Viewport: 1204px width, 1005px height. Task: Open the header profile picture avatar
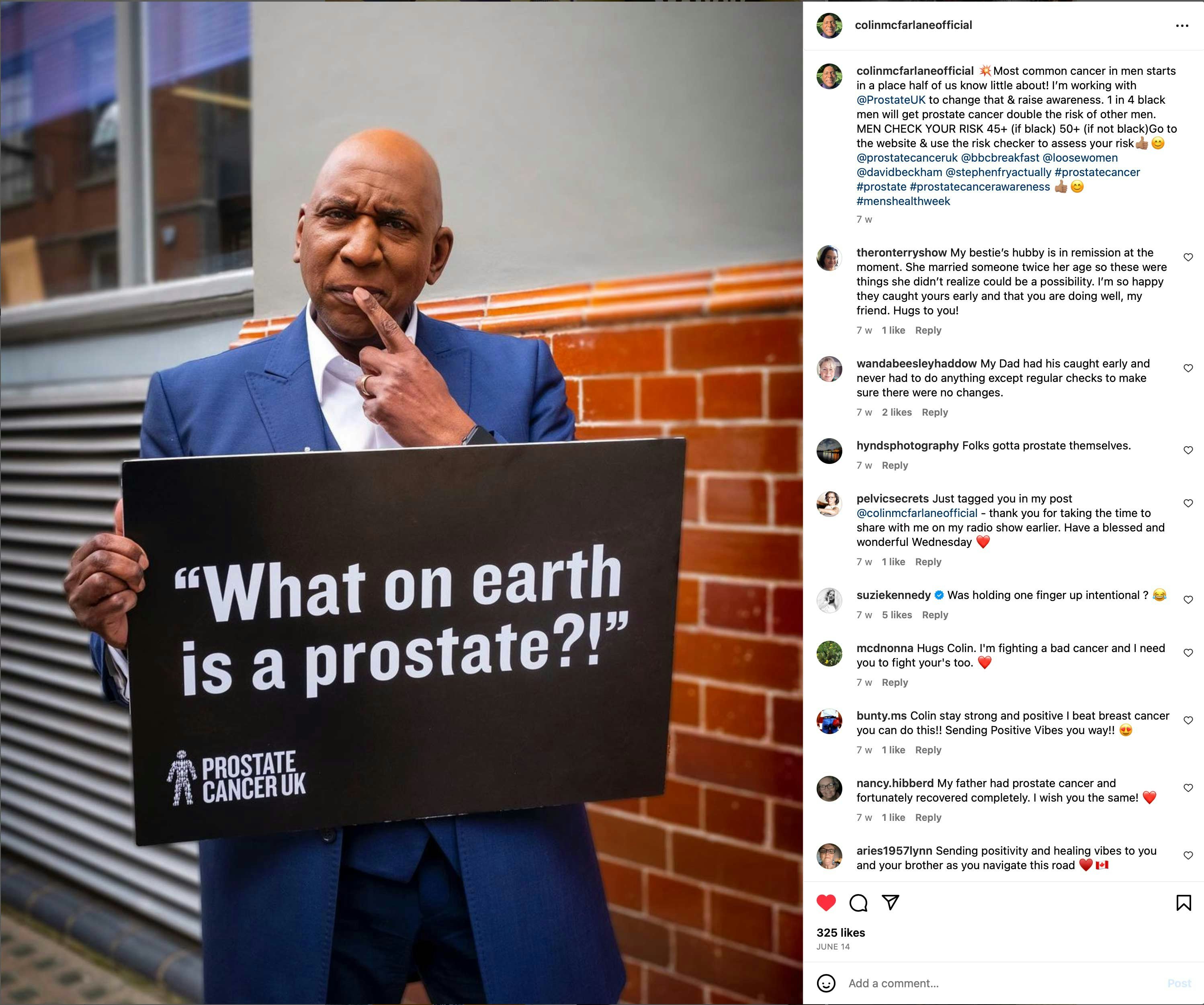coord(829,26)
